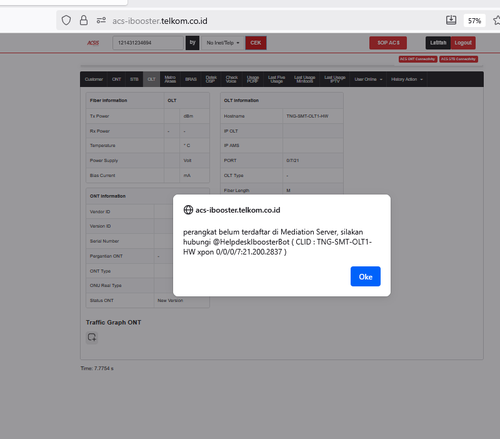500x439 pixels.
Task: Click the Tx Power row label
Action: point(99,116)
